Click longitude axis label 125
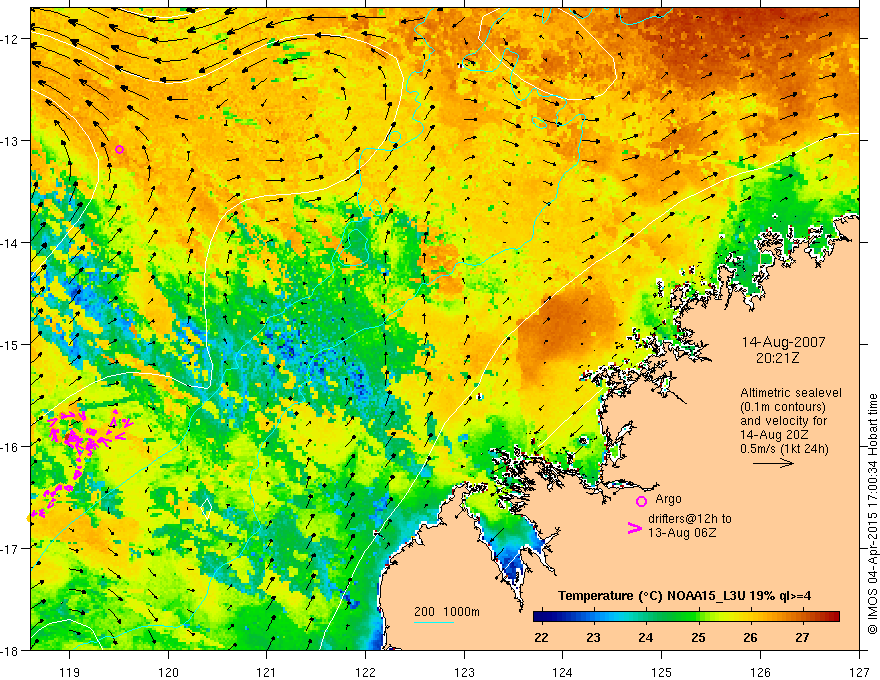Image resolution: width=880 pixels, height=680 pixels. (x=662, y=672)
